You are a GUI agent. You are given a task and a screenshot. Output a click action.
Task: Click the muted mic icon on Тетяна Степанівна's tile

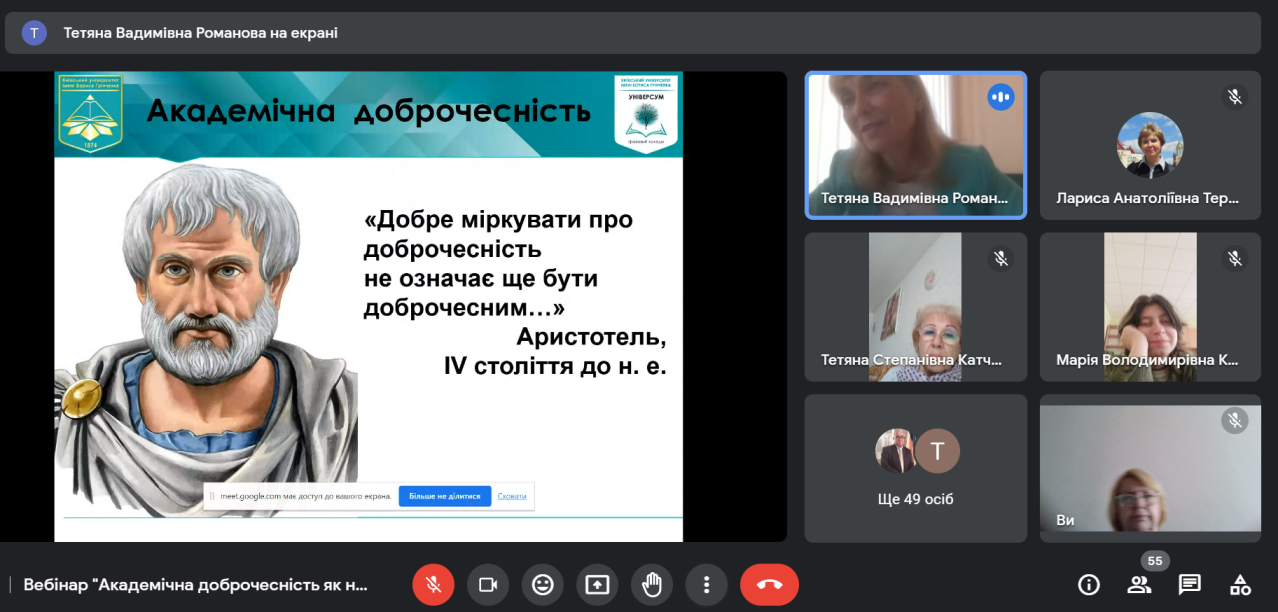coord(1000,259)
